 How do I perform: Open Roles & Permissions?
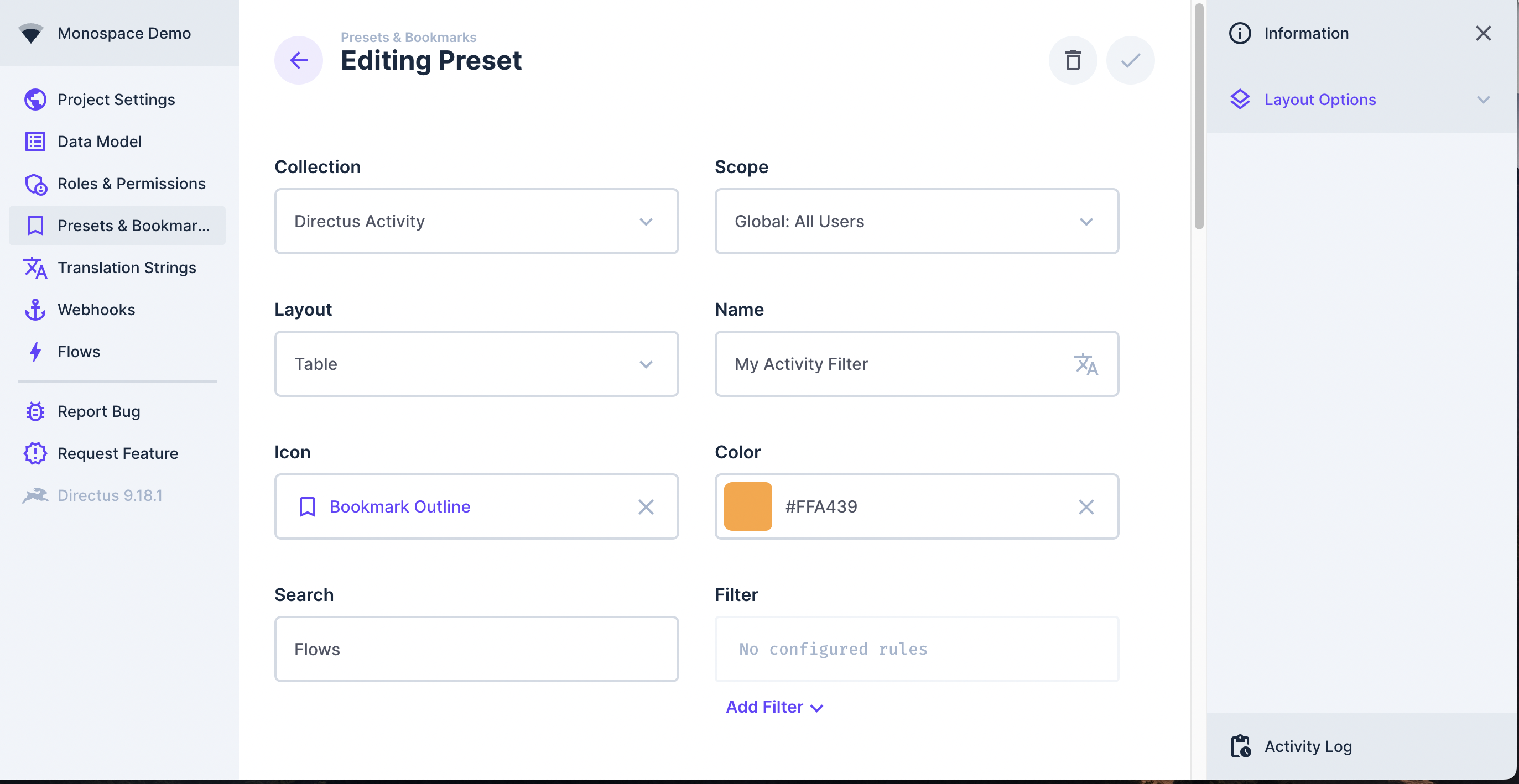(x=117, y=184)
